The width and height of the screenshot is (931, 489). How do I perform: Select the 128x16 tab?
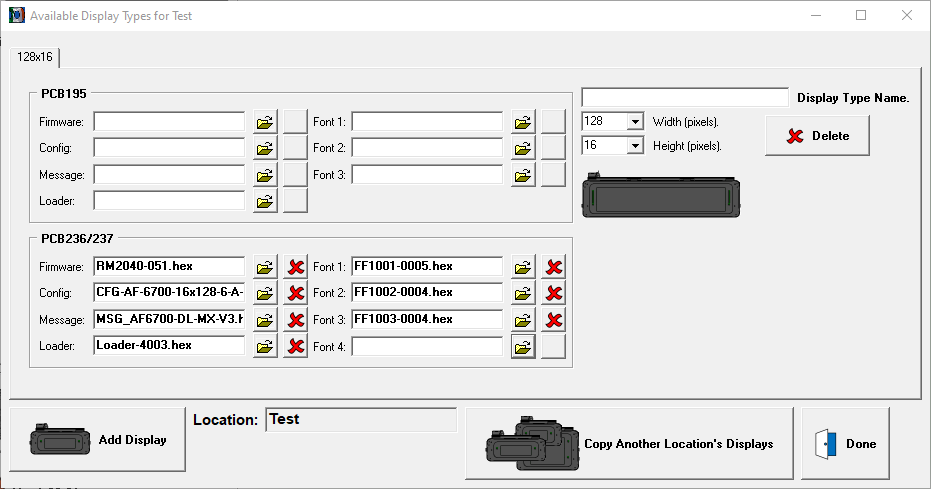coord(34,58)
